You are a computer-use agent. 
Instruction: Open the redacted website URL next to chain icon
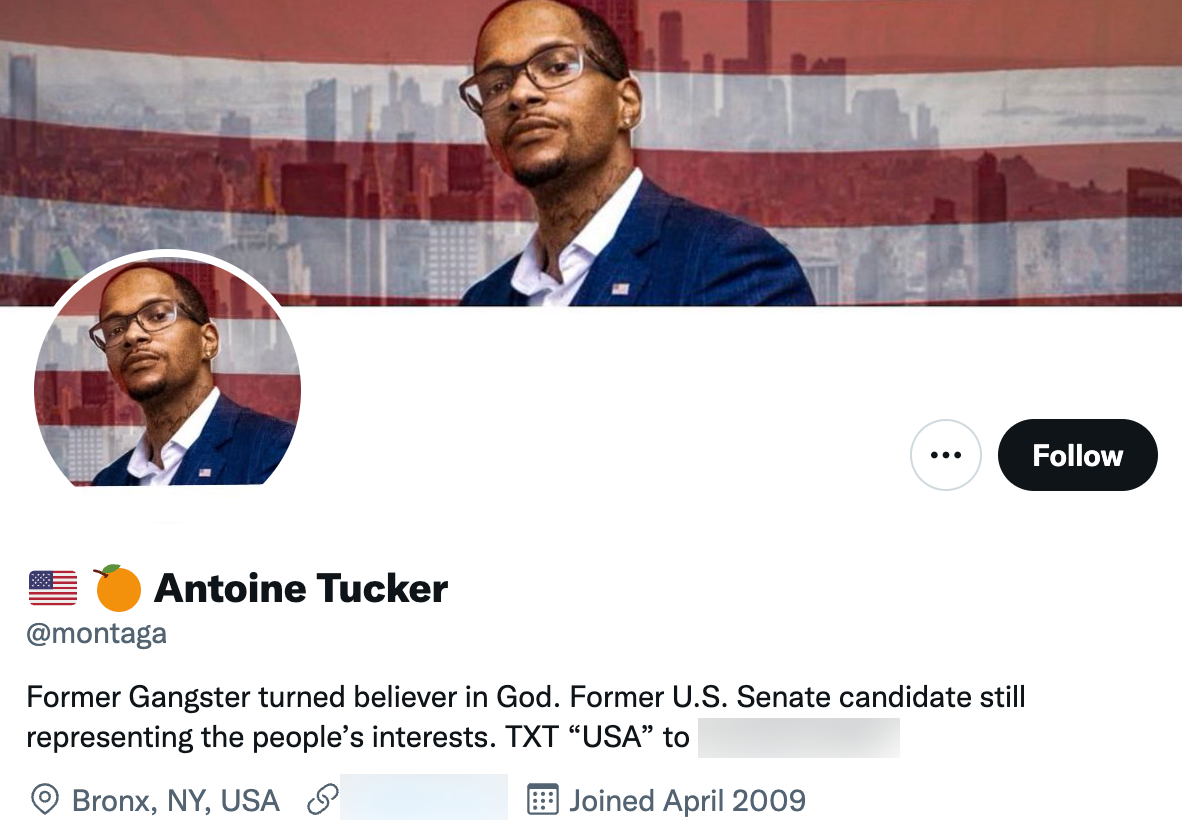(423, 797)
